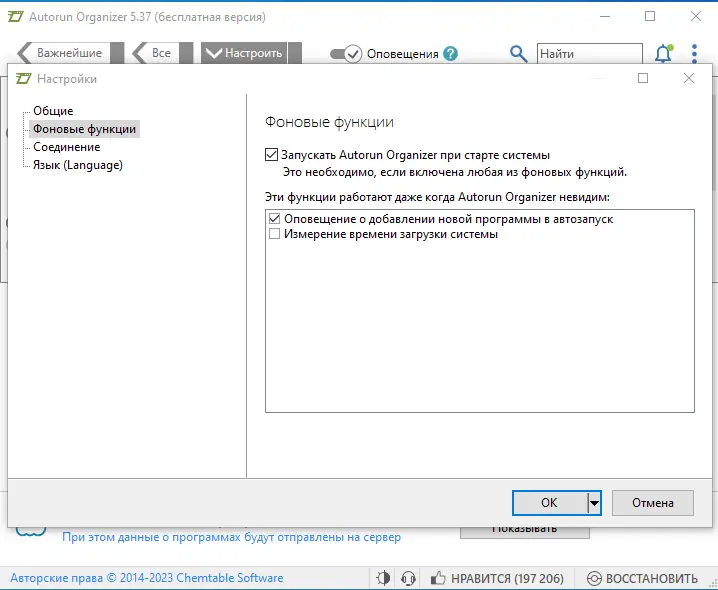Select Соединение in the settings tree
This screenshot has height=590, width=718.
(x=66, y=147)
